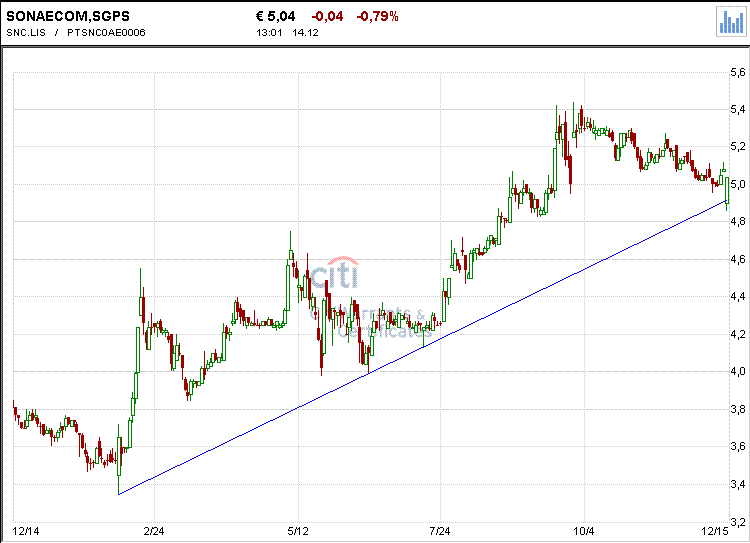This screenshot has height=543, width=750.
Task: Click the 5,0 price axis label
Action: 738,184
